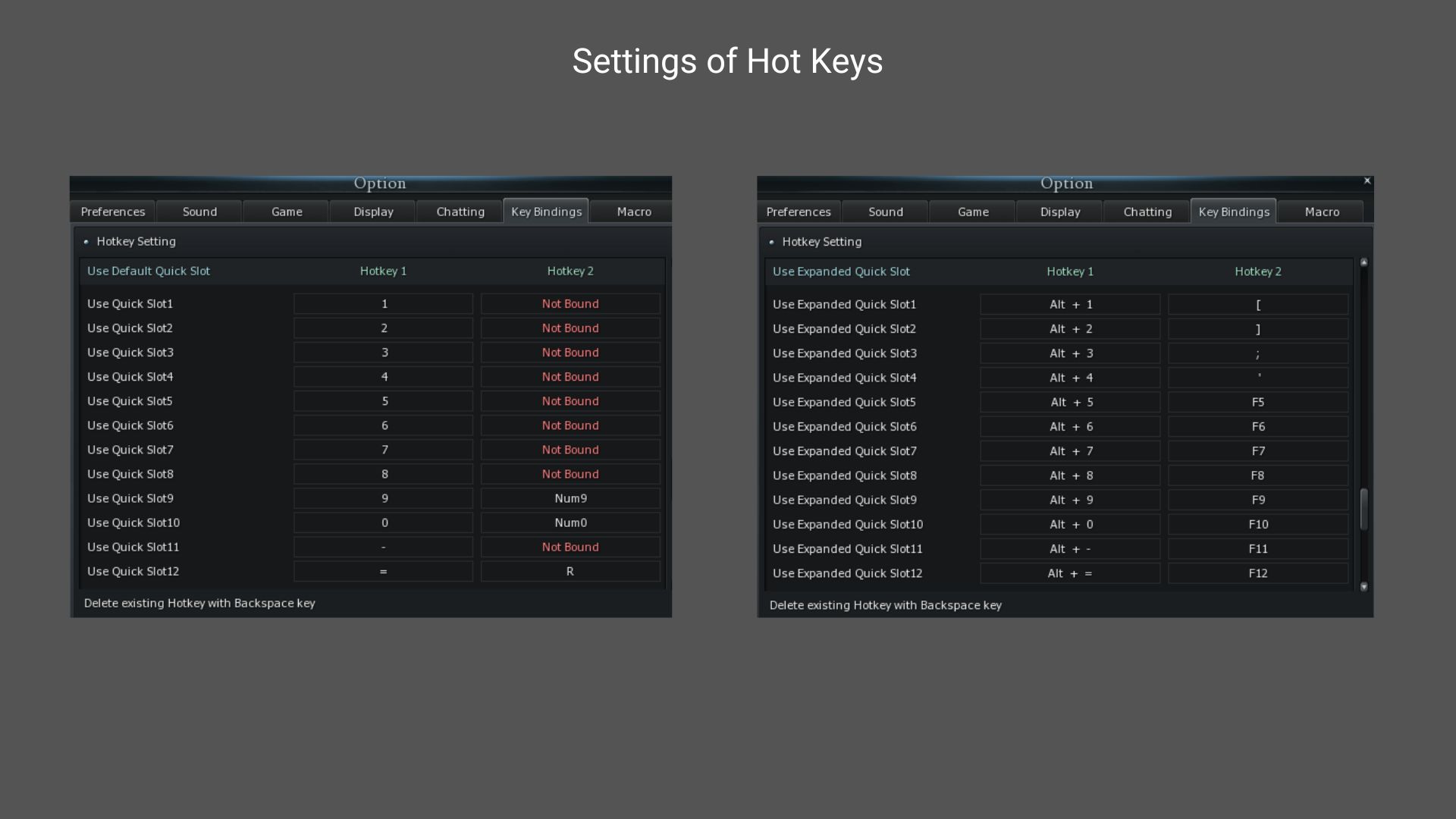1456x819 pixels.
Task: Click Alt + 0 hotkey for Expanded Slot10
Action: [x=1070, y=524]
